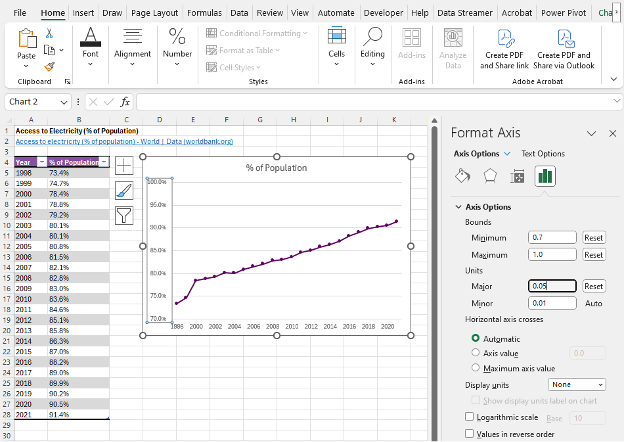Open the Axis Options dropdown arrow
624x442 pixels.
tap(507, 154)
